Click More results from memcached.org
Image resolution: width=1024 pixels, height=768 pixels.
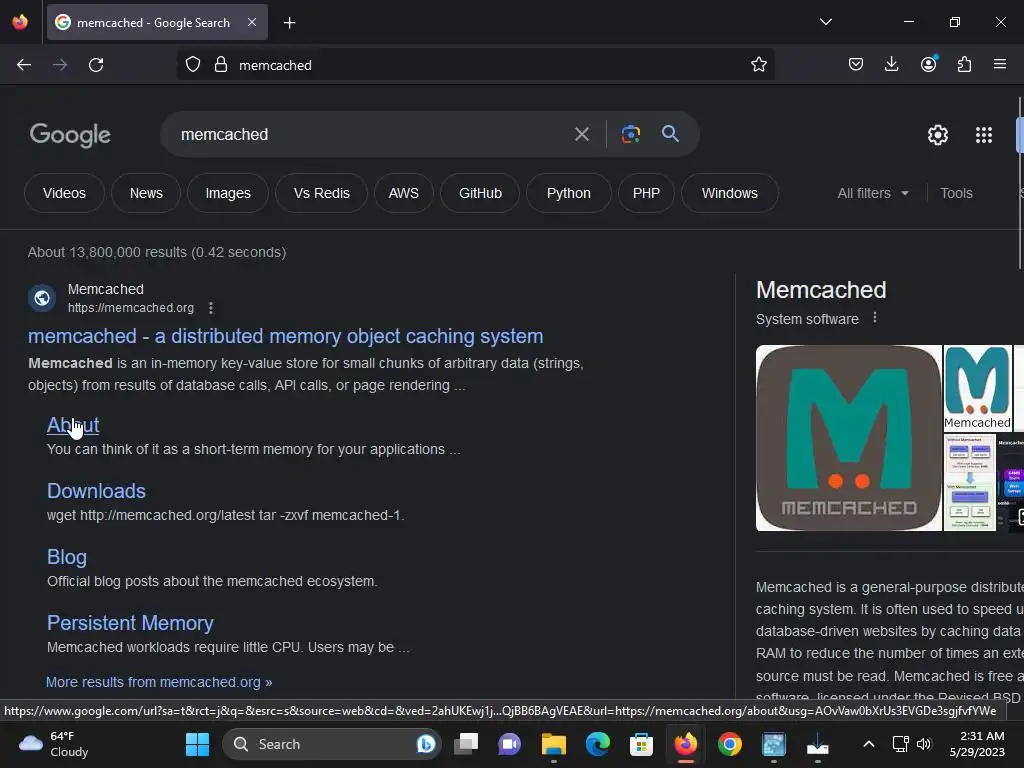click(159, 682)
